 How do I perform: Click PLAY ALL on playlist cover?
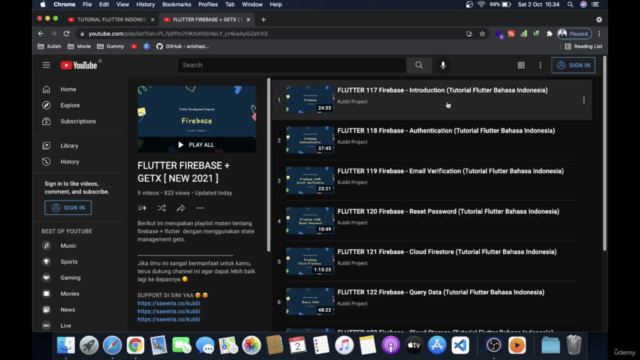coord(196,145)
